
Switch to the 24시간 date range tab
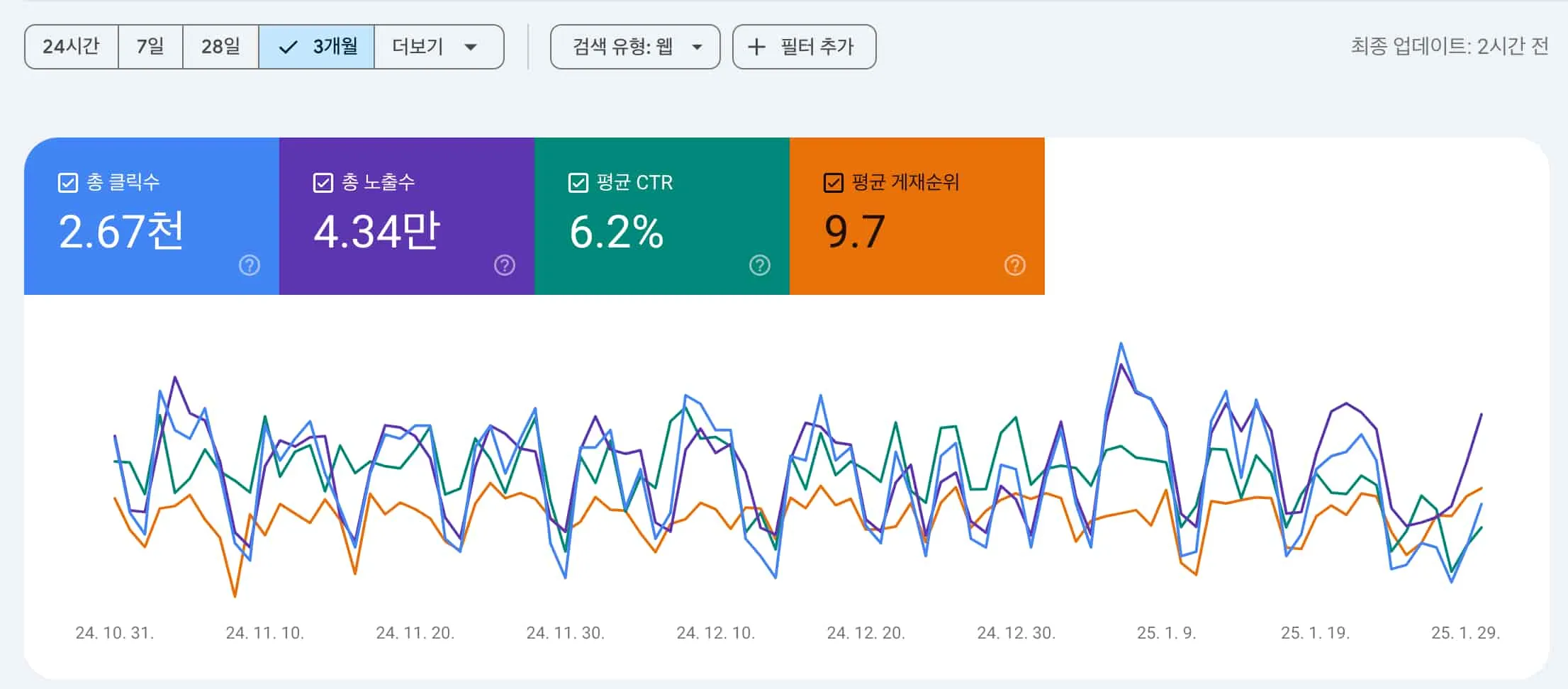point(71,47)
